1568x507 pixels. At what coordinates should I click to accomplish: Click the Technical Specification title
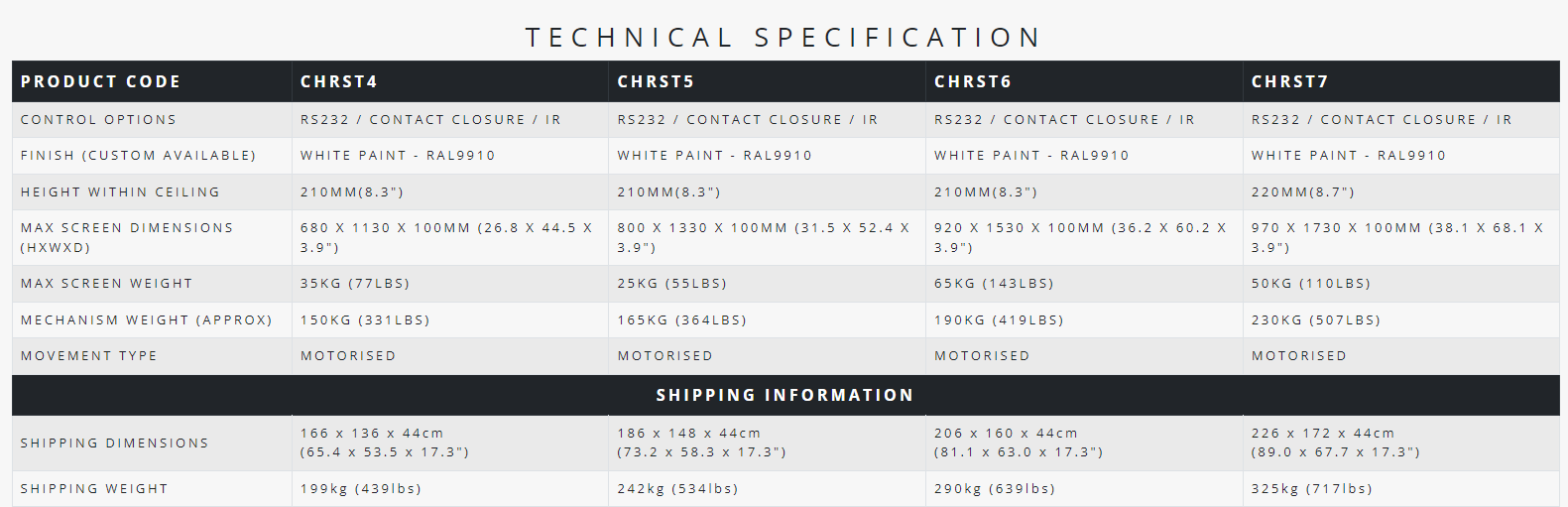coord(784,38)
